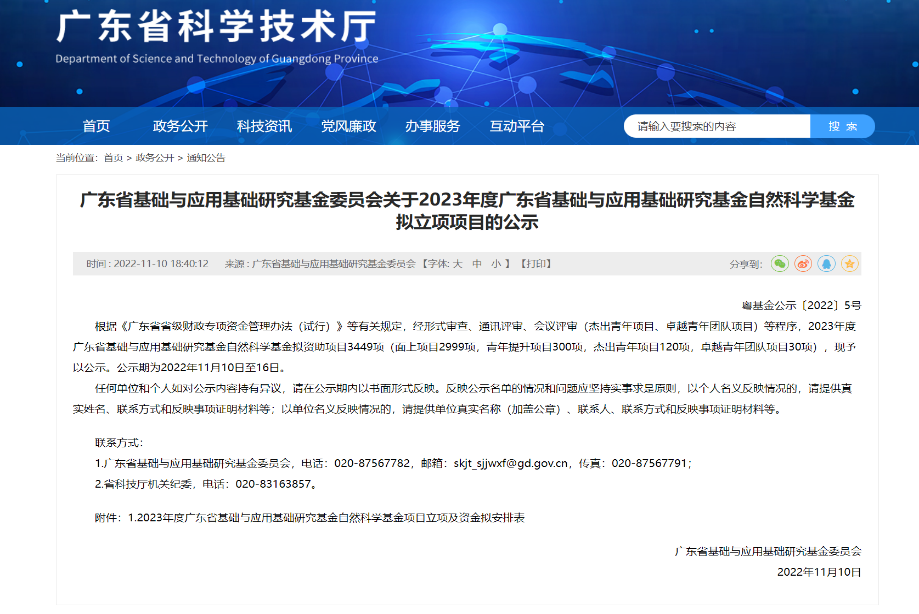Select 办事服务 in navigation bar
919x614 pixels.
pyautogui.click(x=432, y=126)
